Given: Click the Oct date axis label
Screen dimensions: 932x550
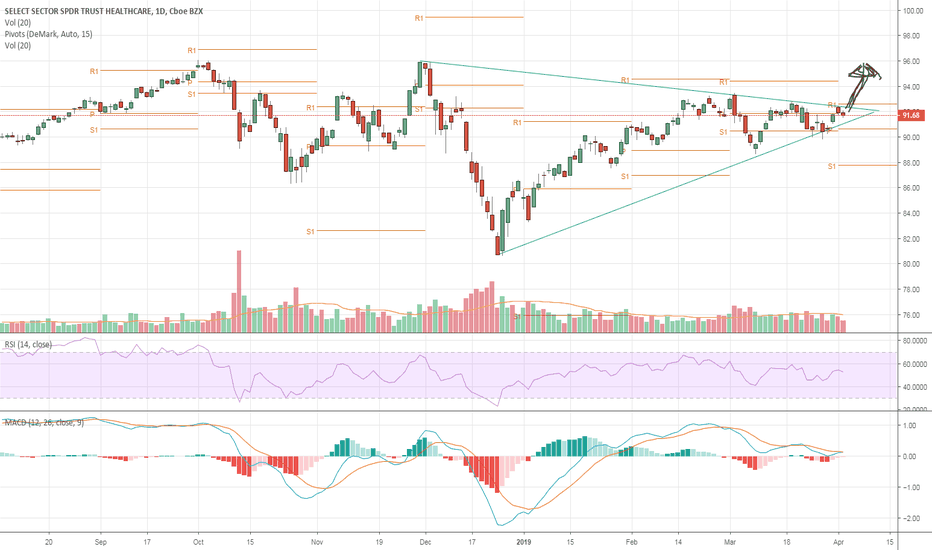Looking at the screenshot, I should tap(199, 542).
